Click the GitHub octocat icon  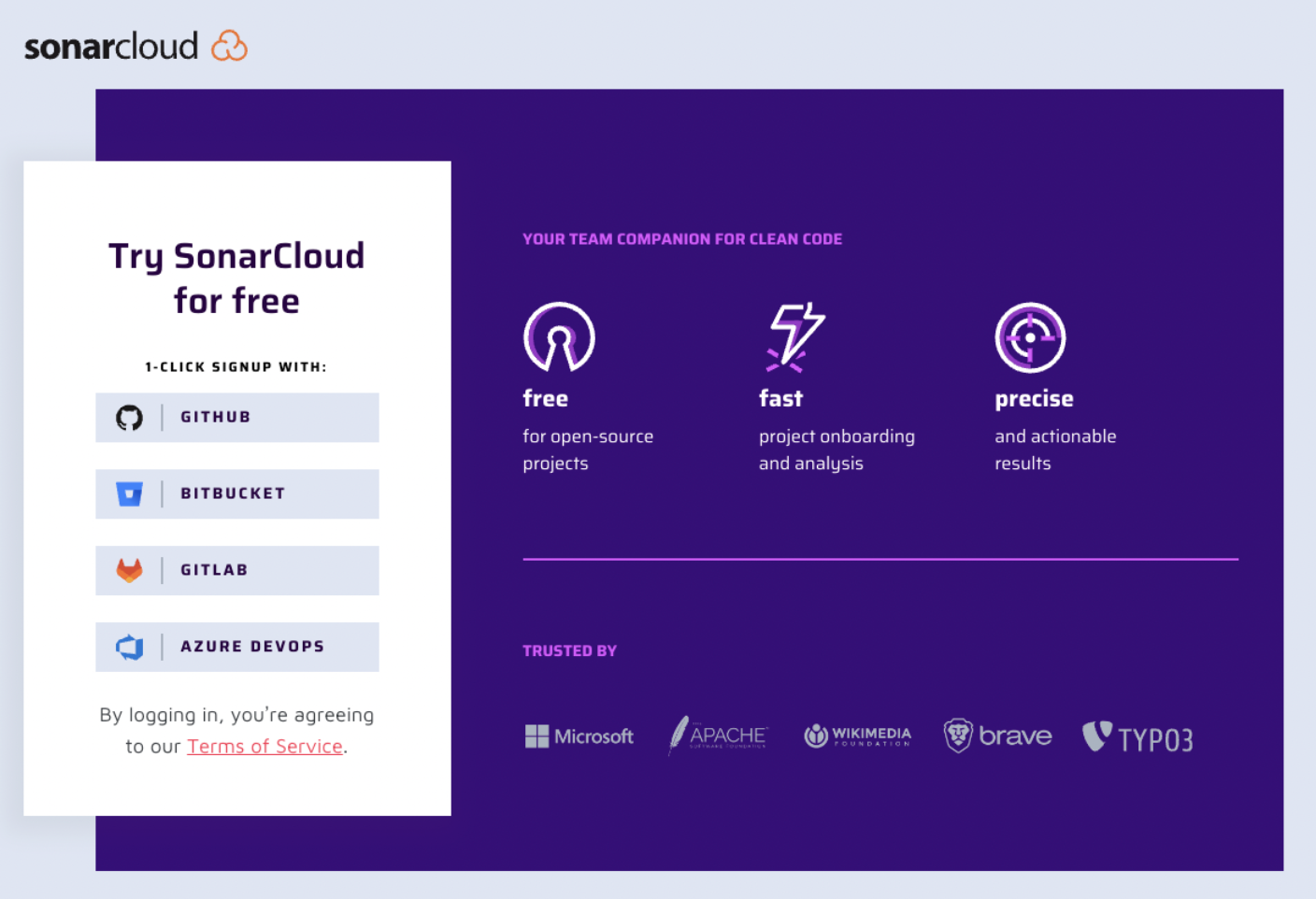pos(129,417)
